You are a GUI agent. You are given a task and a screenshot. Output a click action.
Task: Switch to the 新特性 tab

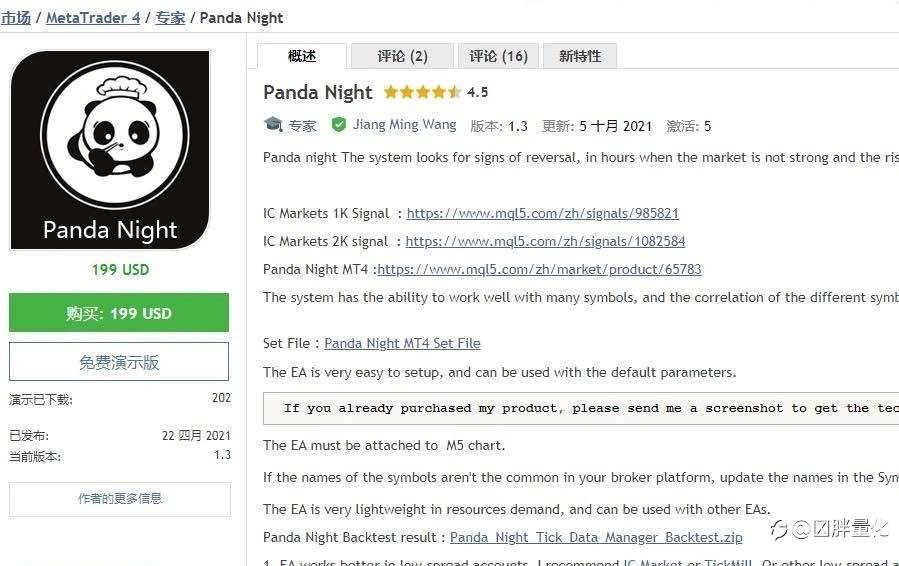pyautogui.click(x=580, y=56)
